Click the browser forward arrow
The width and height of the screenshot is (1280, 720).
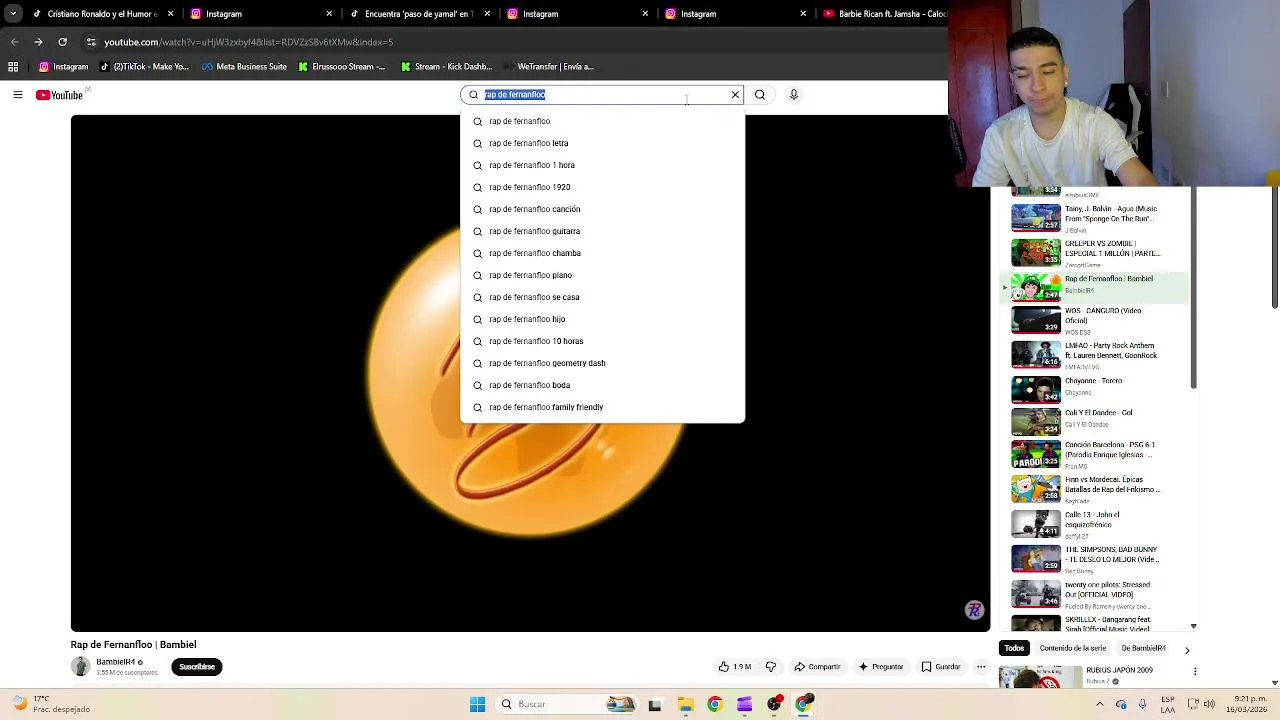(x=38, y=42)
